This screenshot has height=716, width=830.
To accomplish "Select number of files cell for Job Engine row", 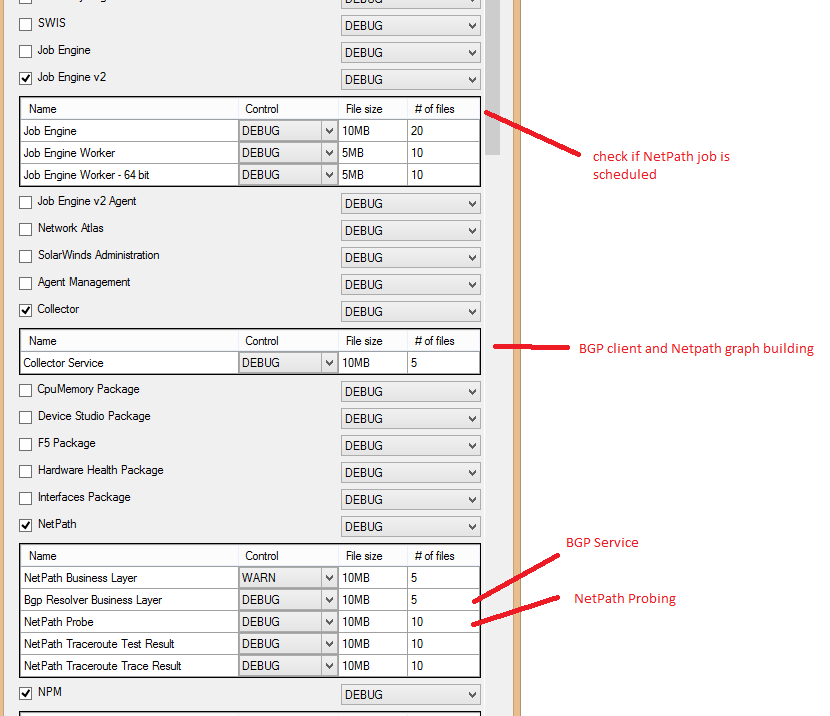I will click(x=444, y=131).
